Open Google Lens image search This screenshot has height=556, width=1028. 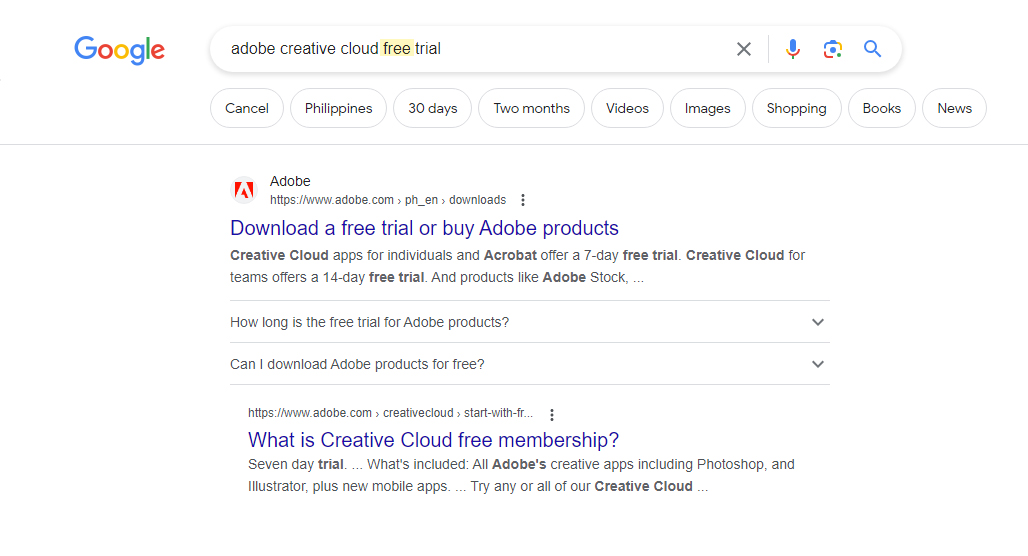[833, 49]
